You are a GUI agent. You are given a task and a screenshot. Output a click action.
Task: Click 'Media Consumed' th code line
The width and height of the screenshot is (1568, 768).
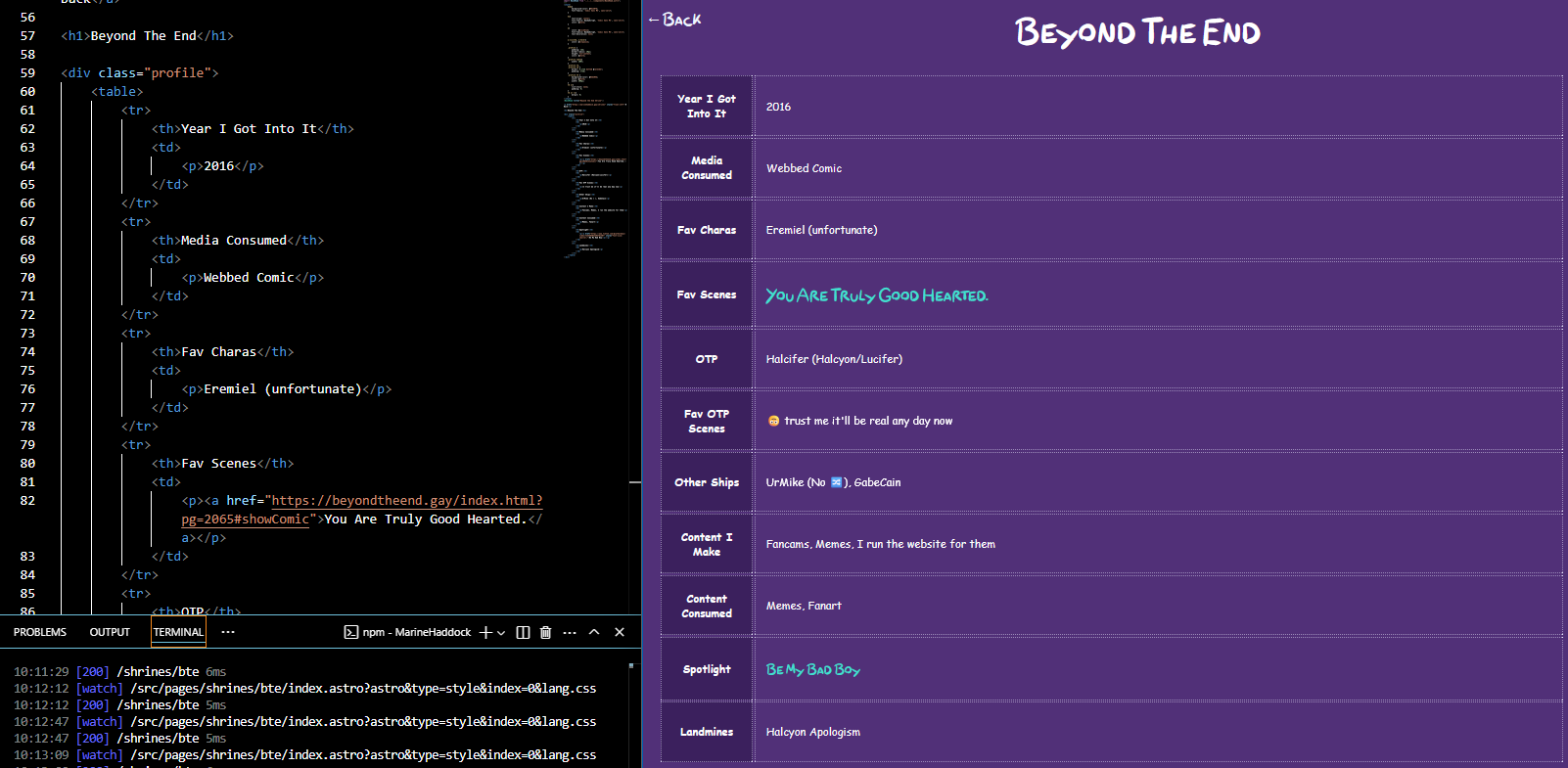[x=238, y=241]
